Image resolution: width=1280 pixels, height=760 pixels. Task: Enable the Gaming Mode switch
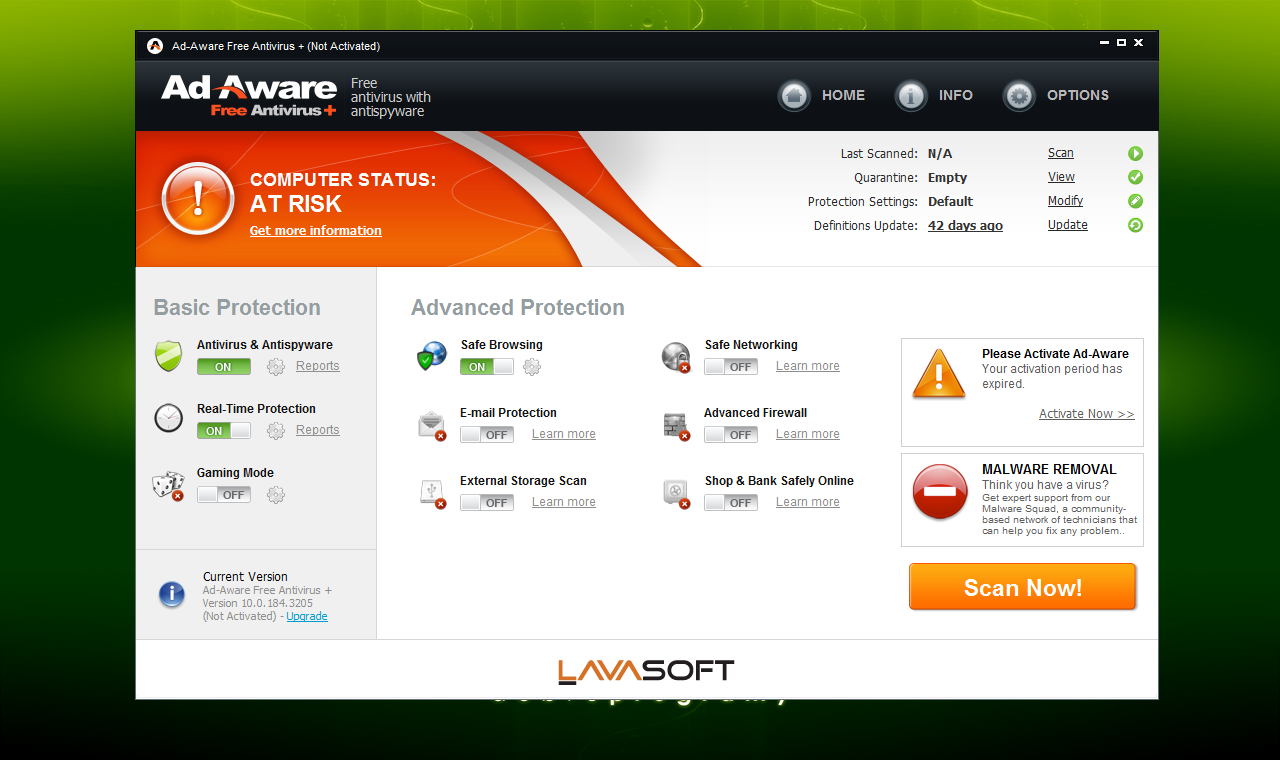224,495
